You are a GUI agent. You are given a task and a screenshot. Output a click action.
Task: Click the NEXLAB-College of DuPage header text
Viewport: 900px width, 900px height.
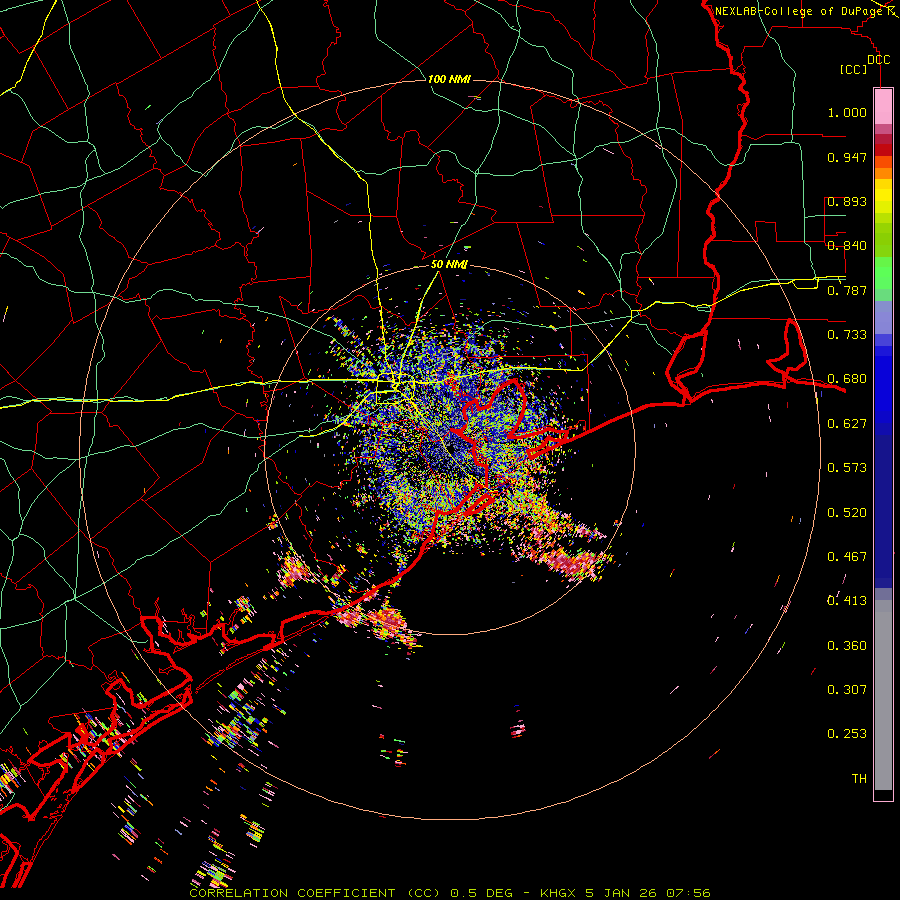pyautogui.click(x=798, y=11)
